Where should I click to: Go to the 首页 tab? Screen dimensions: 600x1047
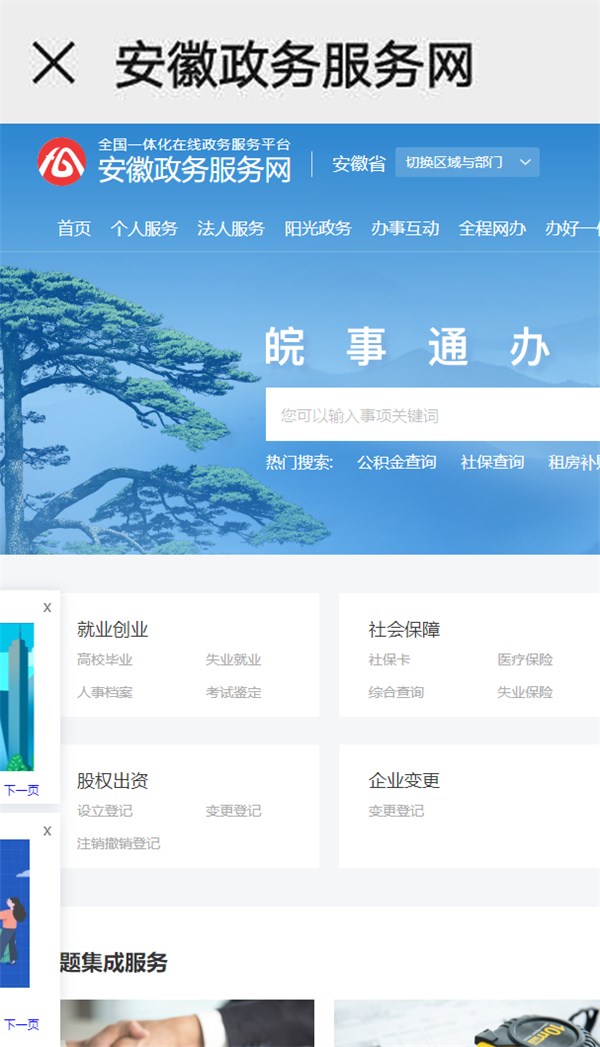[x=74, y=228]
